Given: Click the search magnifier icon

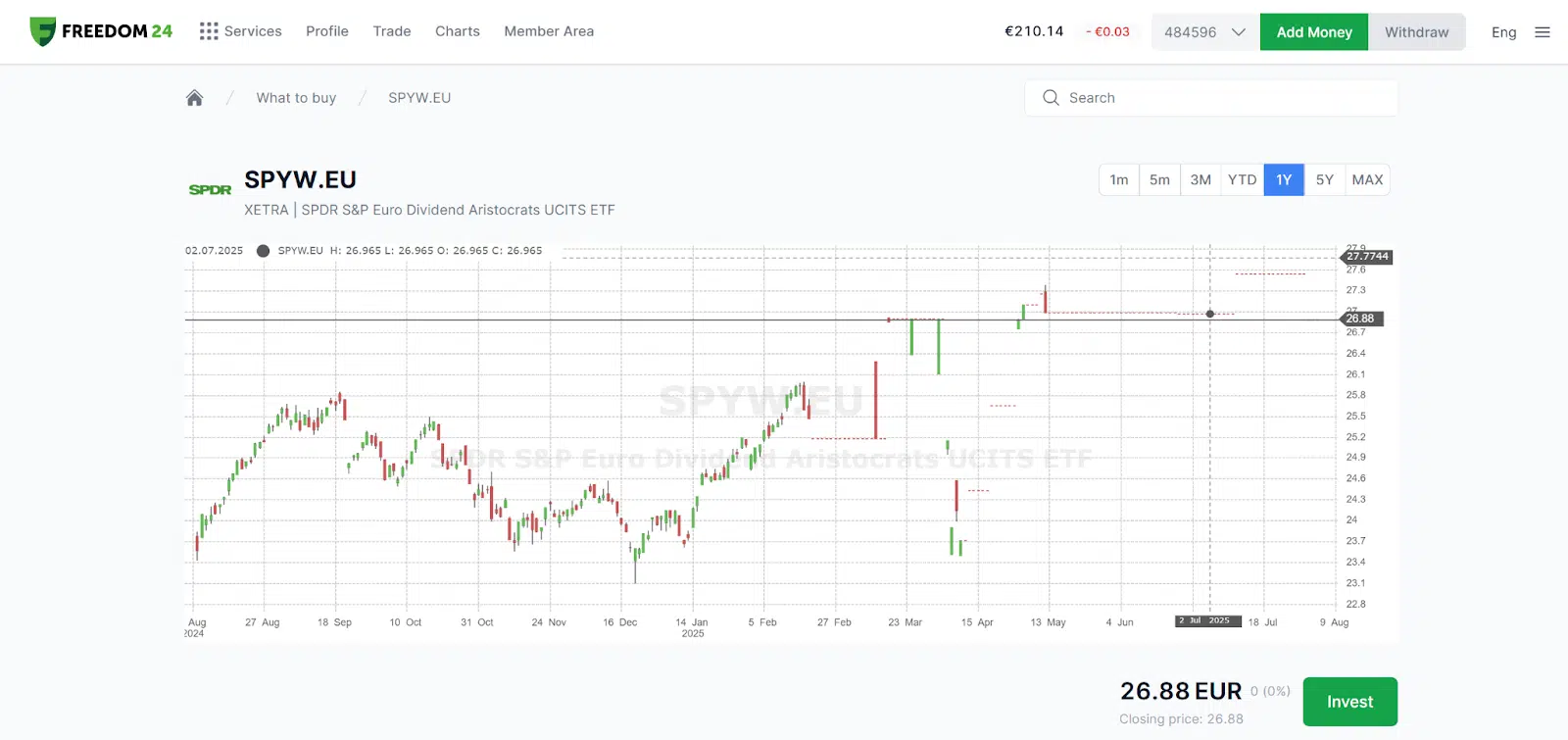Looking at the screenshot, I should (1051, 98).
